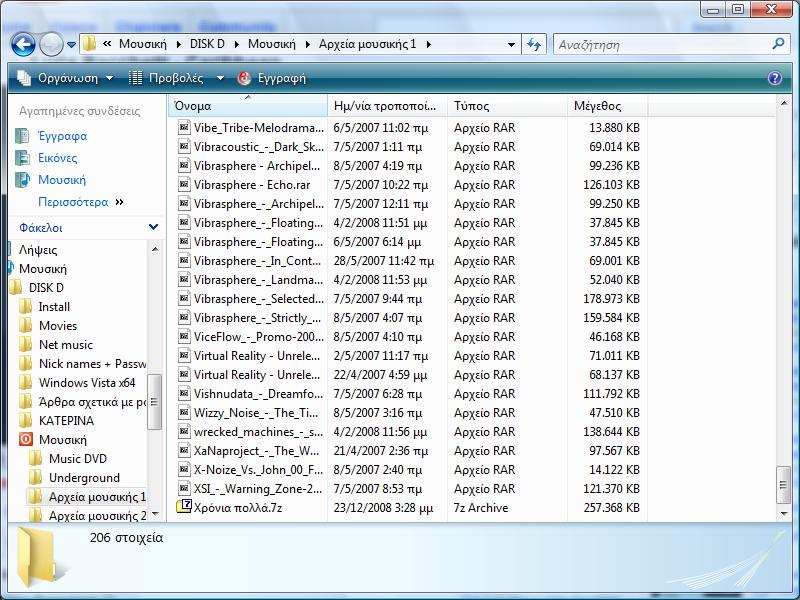Click the folder icon in the address bar
The width and height of the screenshot is (800, 600).
(x=89, y=44)
